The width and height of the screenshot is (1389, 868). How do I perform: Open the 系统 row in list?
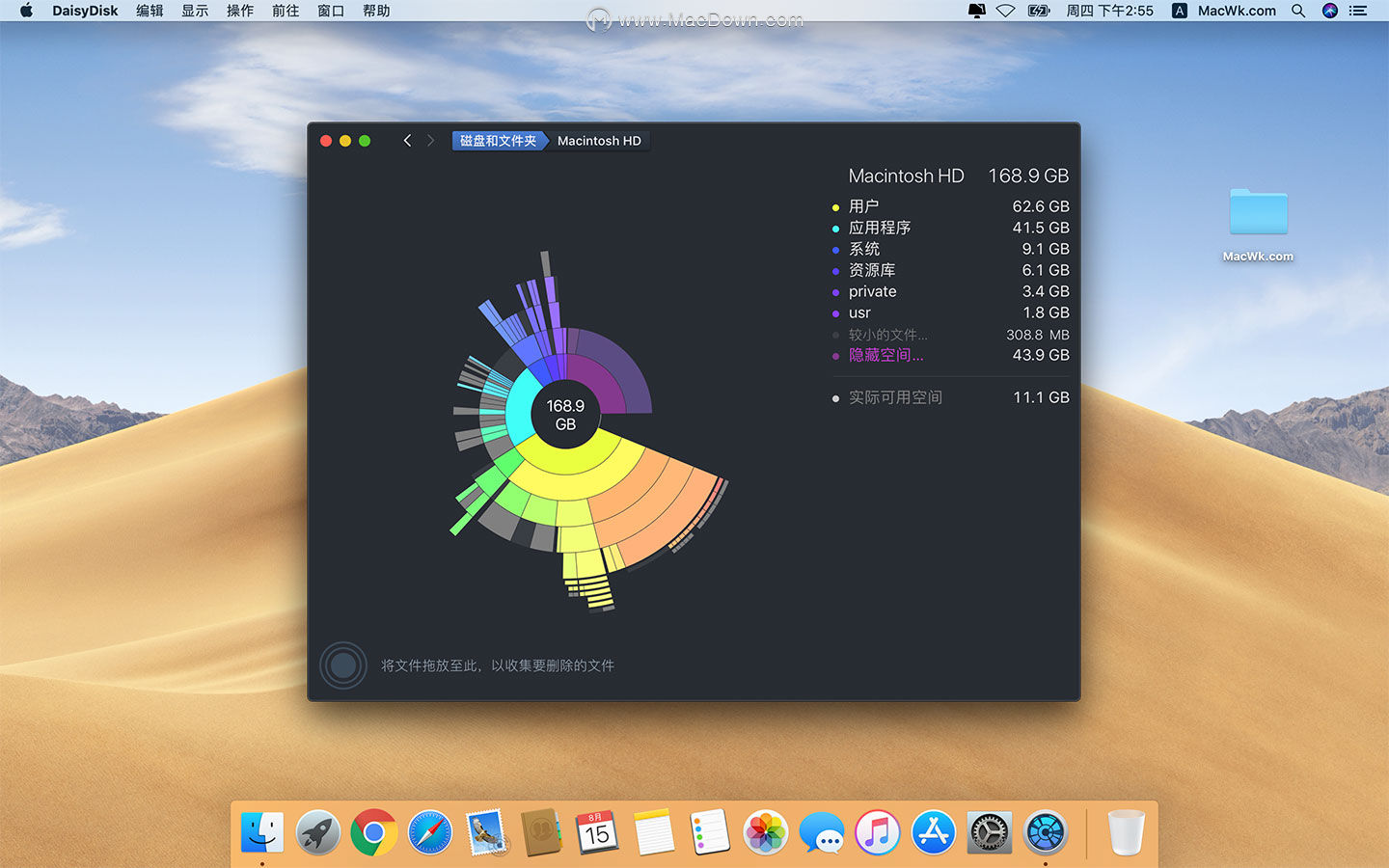pos(950,249)
